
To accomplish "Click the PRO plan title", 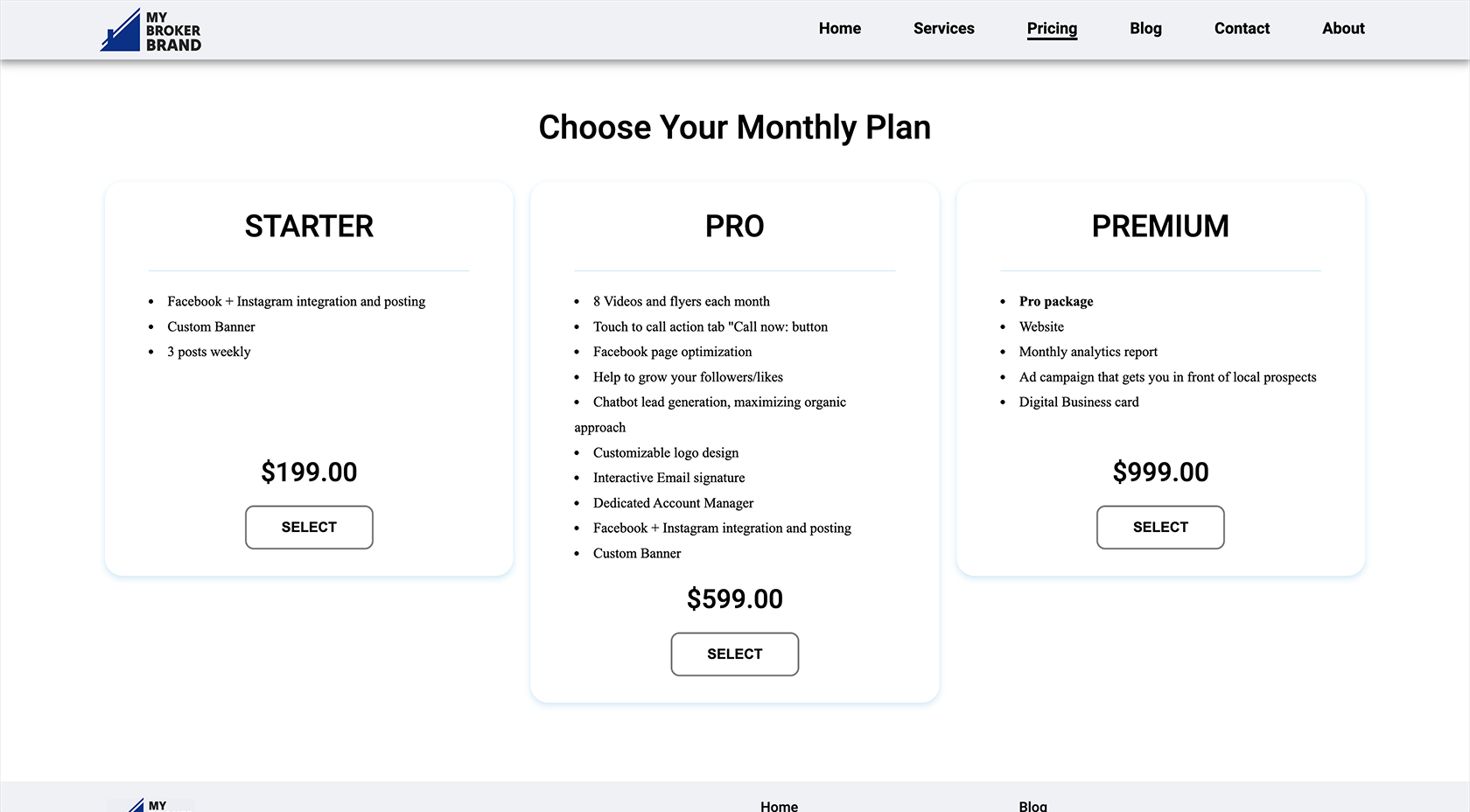I will click(x=734, y=227).
